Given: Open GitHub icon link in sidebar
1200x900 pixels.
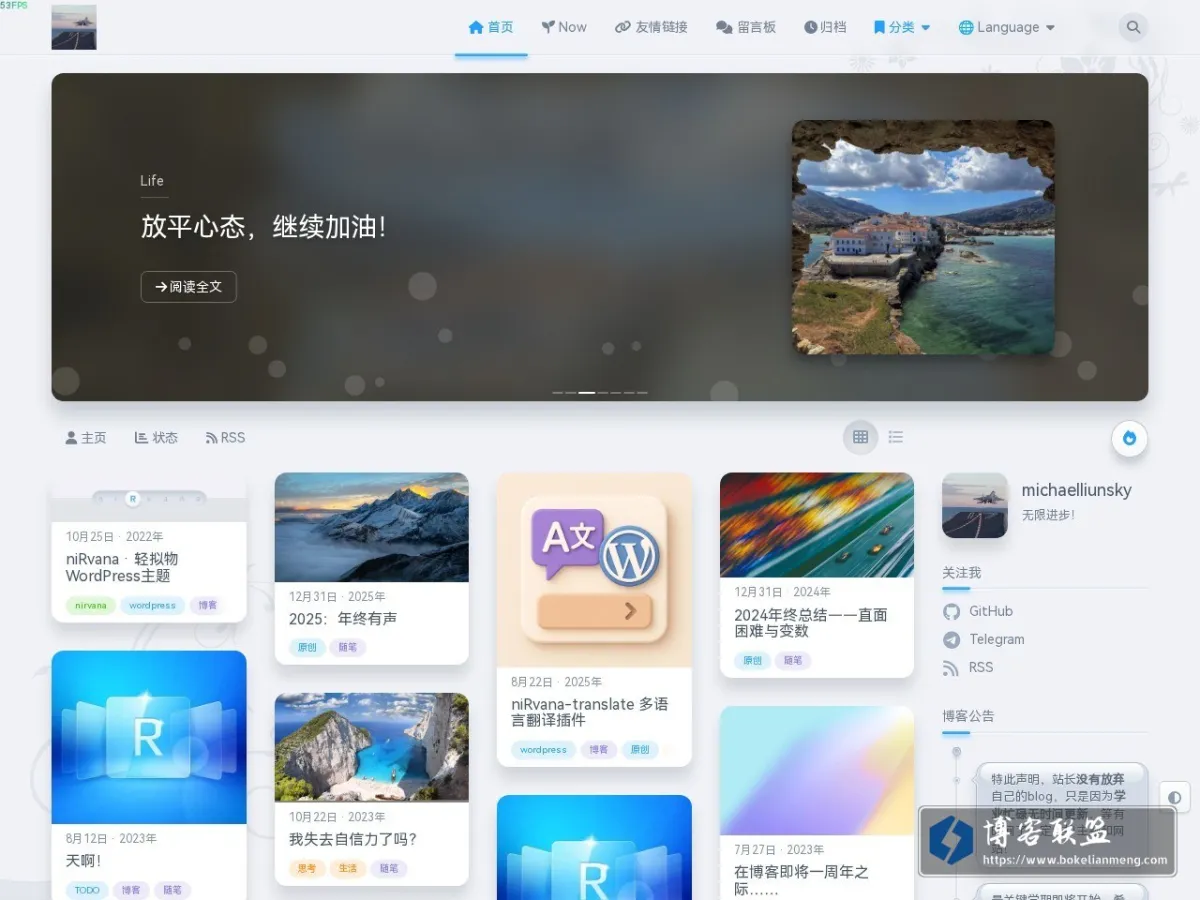Looking at the screenshot, I should (978, 611).
